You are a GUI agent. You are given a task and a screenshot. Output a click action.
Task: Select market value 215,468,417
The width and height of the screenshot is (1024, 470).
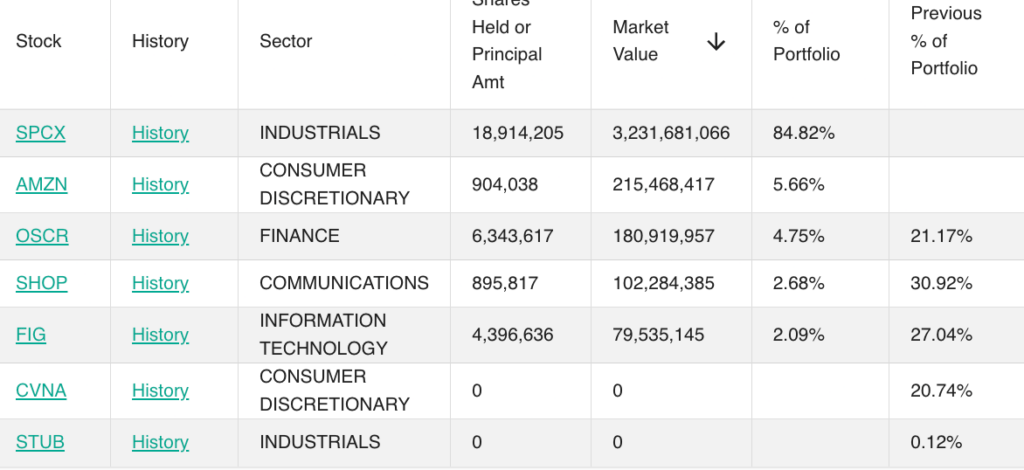(x=664, y=185)
